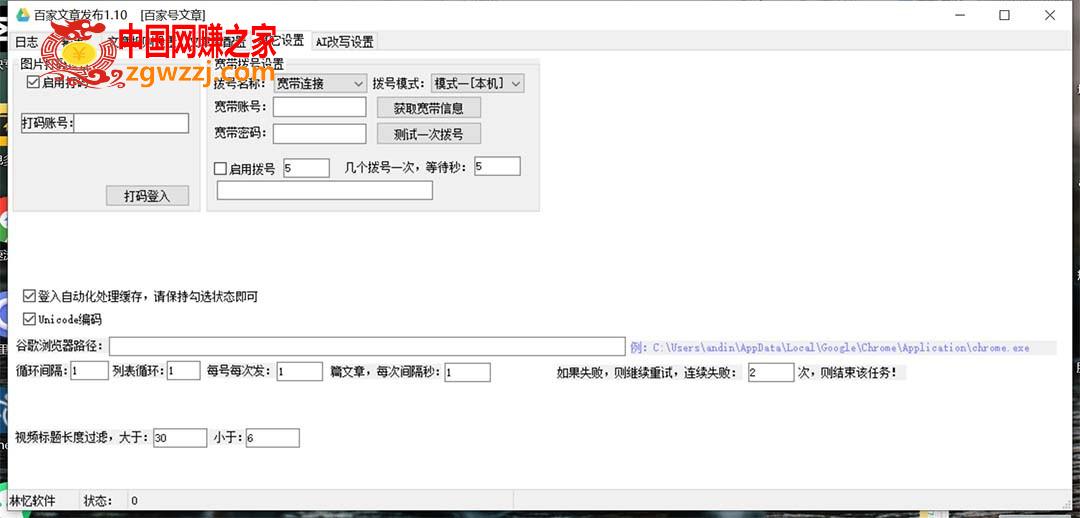Expand the 拨号模式 模式一[本机] dropdown

pos(477,83)
